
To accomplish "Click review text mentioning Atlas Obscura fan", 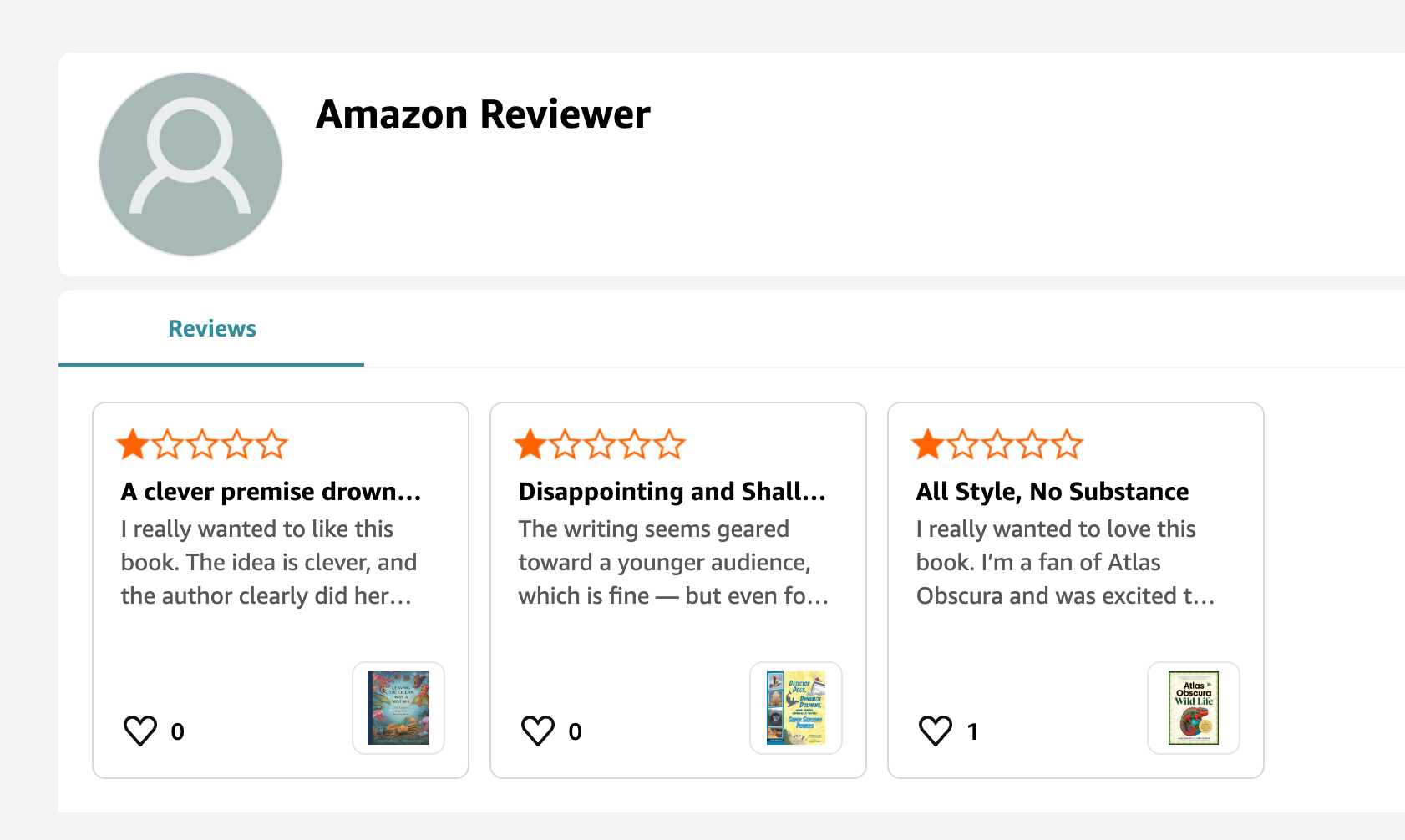I will [x=1064, y=562].
